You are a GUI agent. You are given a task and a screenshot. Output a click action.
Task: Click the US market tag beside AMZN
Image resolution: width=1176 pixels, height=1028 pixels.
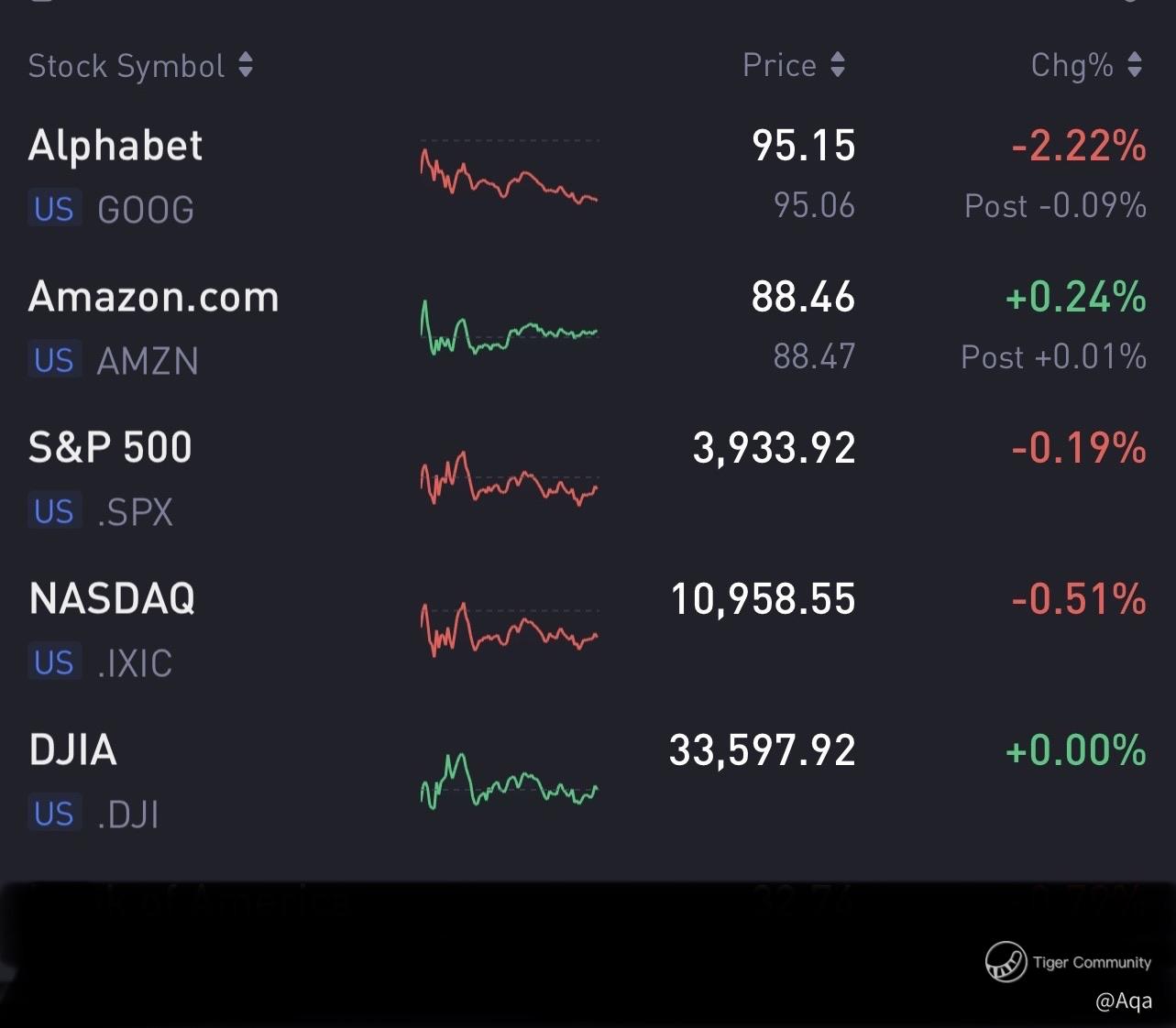click(x=54, y=361)
